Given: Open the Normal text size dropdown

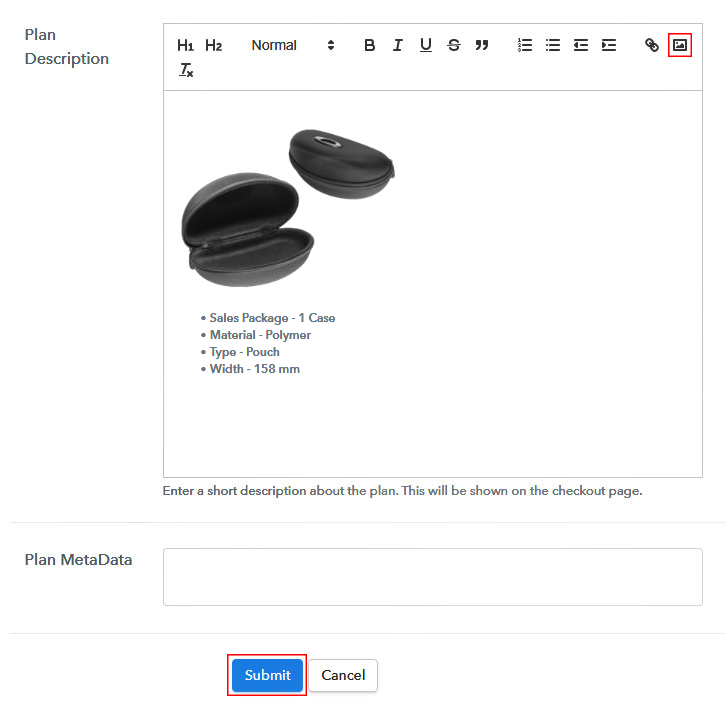Looking at the screenshot, I should 293,45.
